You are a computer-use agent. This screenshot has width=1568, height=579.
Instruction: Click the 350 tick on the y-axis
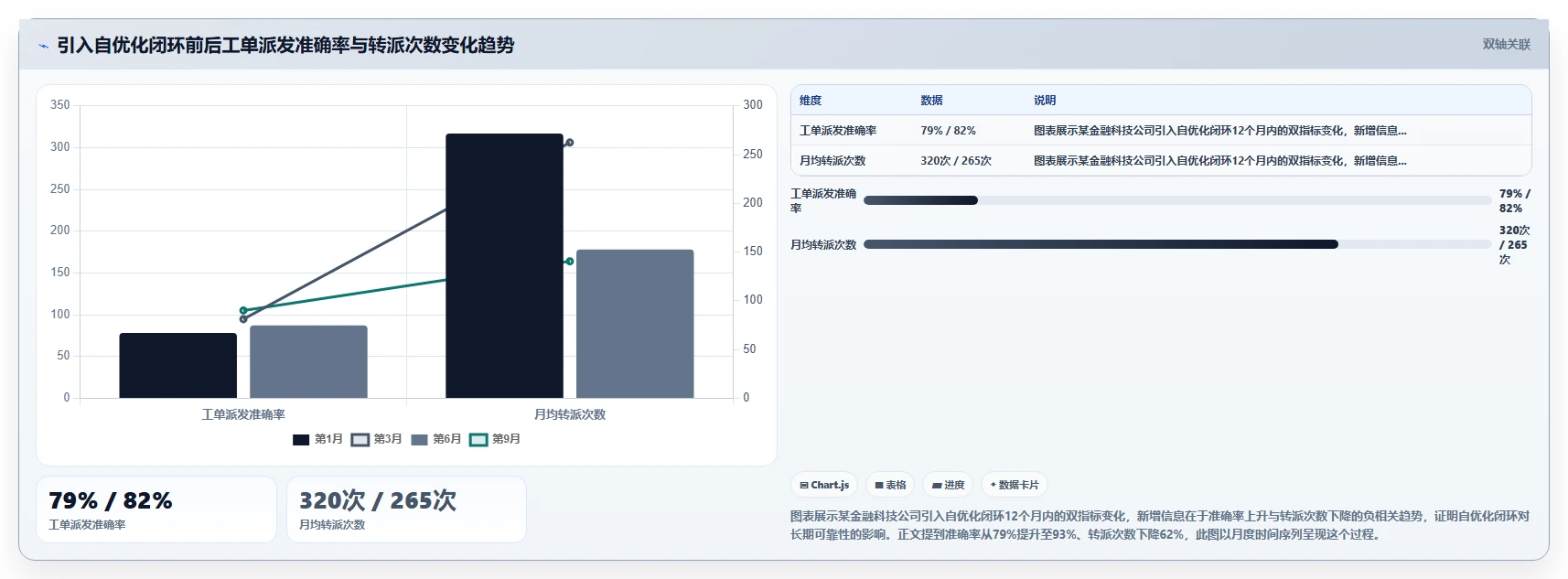(60, 105)
